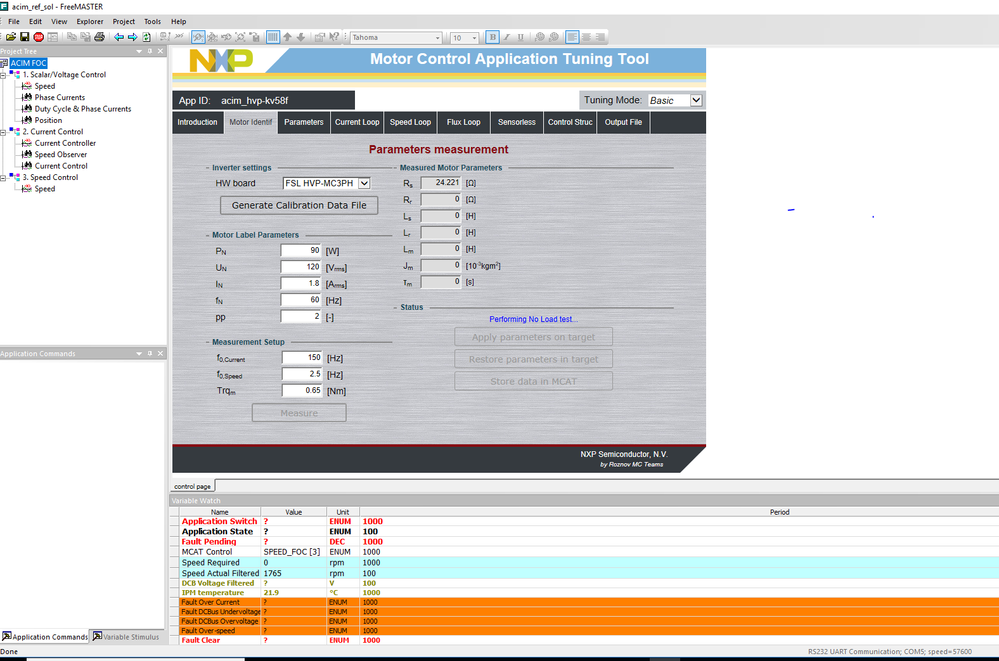Open a project with the folder icon
999x661 pixels.
coord(11,37)
